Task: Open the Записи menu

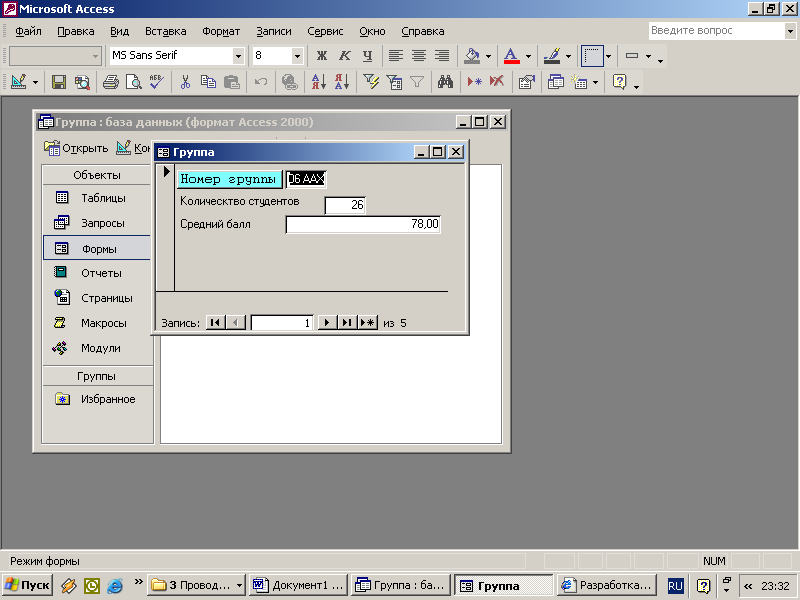Action: coord(274,31)
